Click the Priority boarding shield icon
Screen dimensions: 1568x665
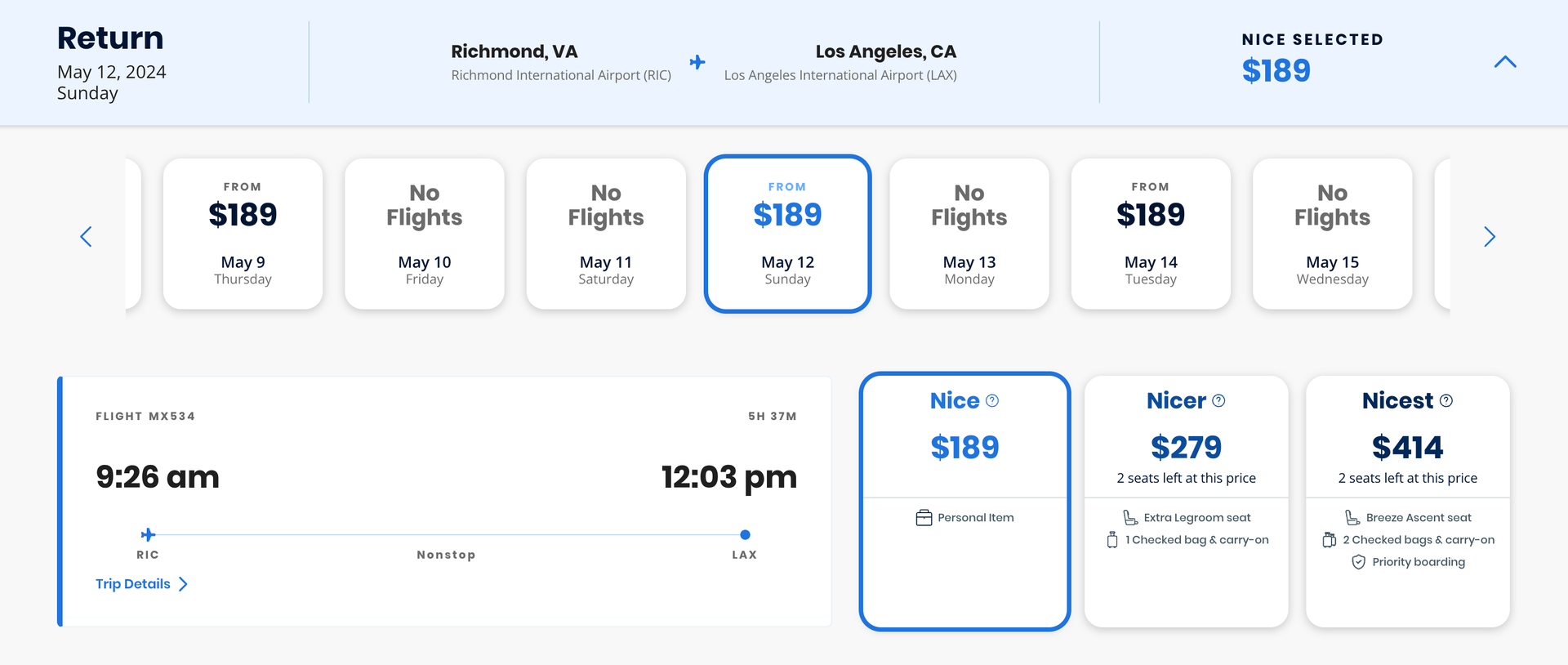tap(1358, 562)
